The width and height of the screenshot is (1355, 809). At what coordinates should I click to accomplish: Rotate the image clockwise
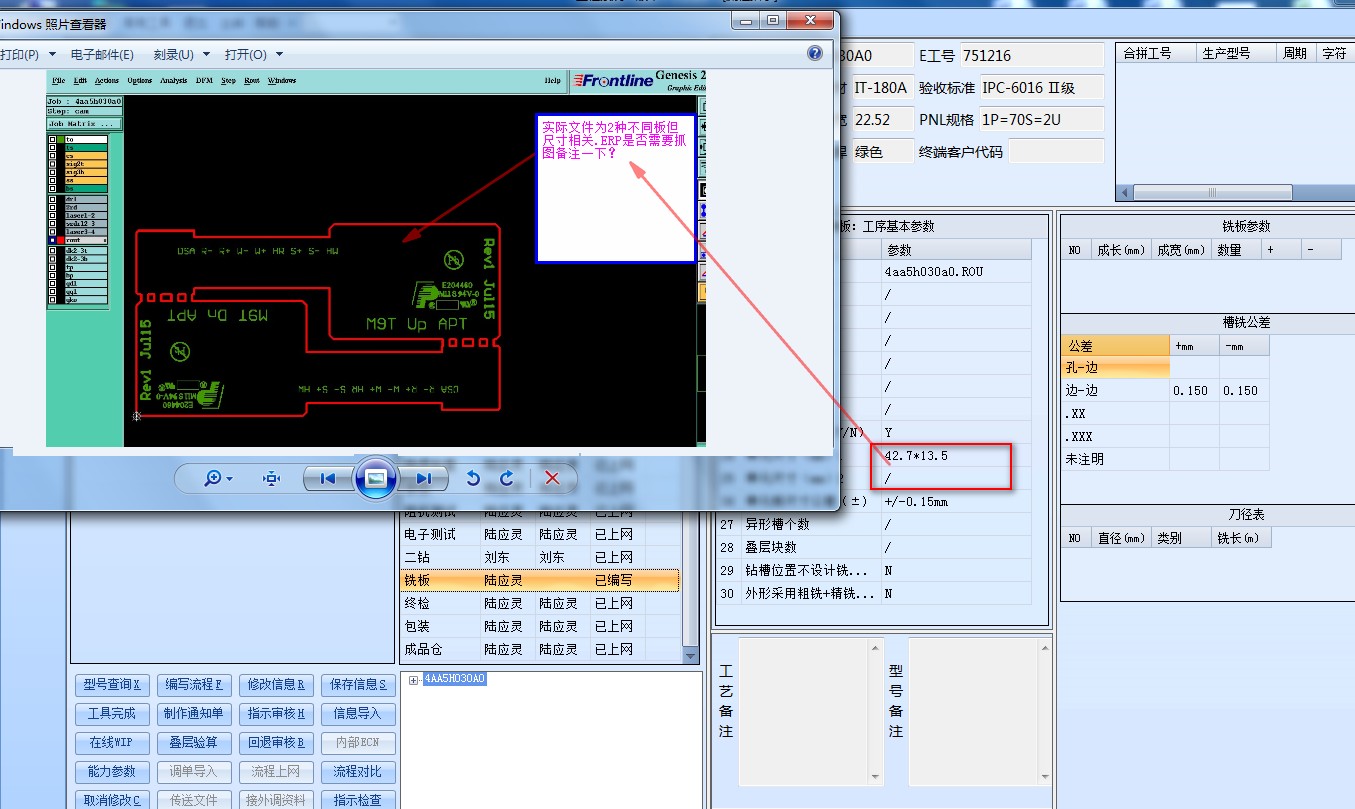pyautogui.click(x=507, y=478)
